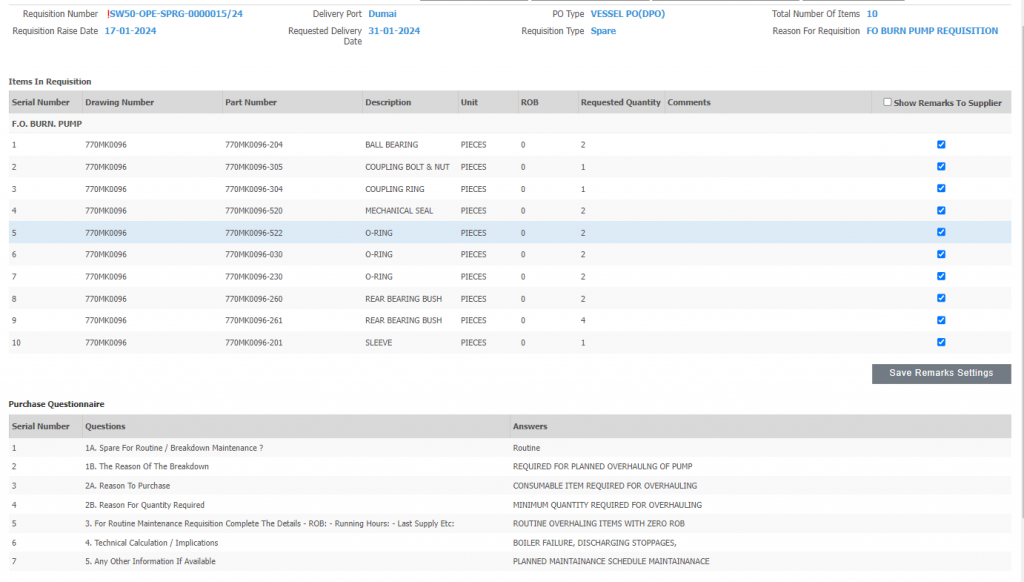Select the VESSEL PO(DPO) type value
This screenshot has height=582, width=1024.
(x=627, y=15)
